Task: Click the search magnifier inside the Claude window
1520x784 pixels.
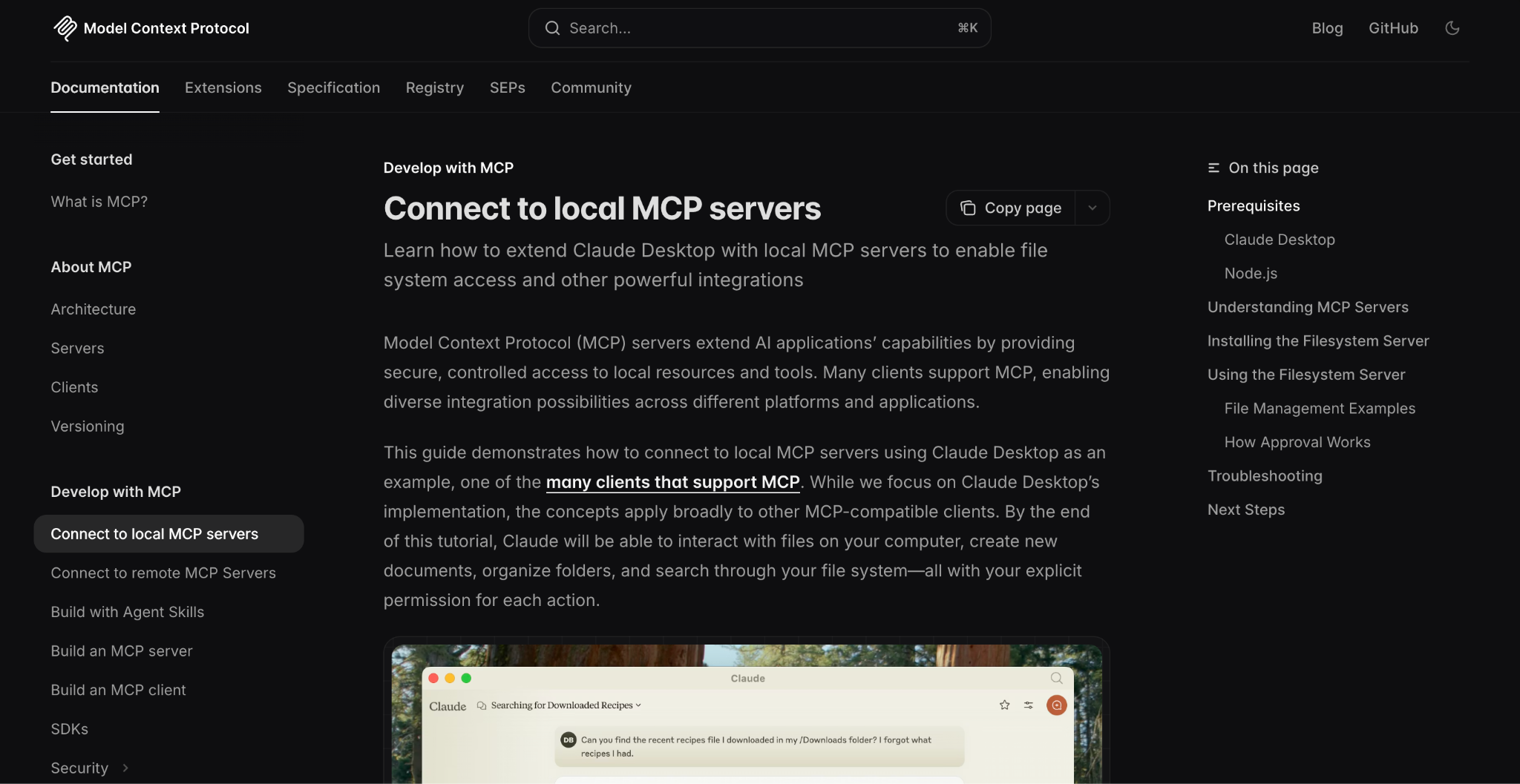Action: (1057, 678)
